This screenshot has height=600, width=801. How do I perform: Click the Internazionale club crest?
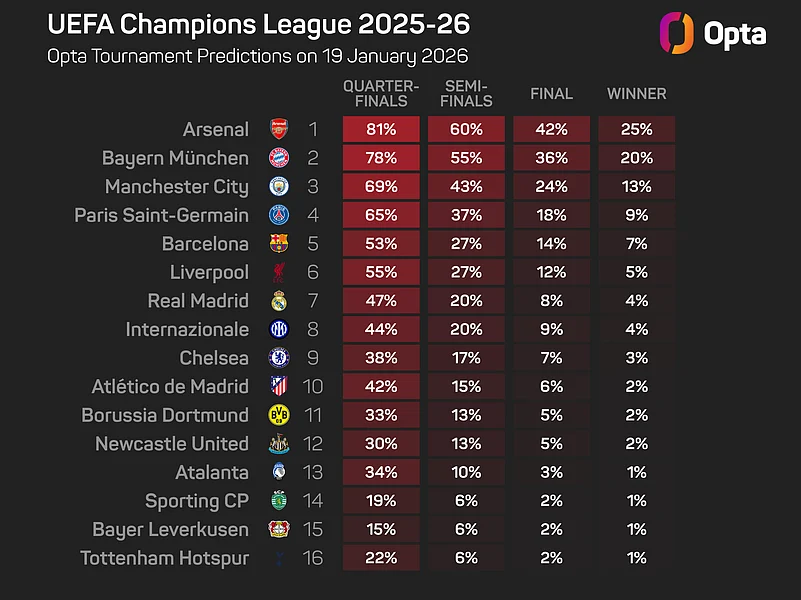[279, 329]
